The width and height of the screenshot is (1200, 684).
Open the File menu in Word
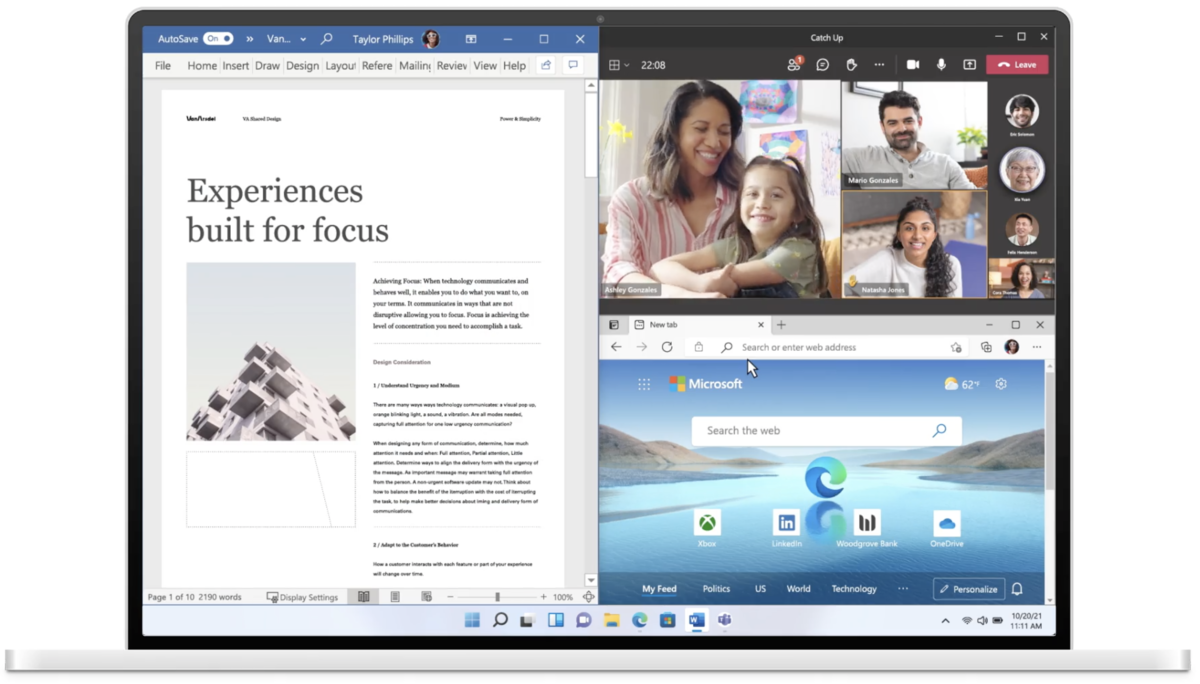coord(162,66)
